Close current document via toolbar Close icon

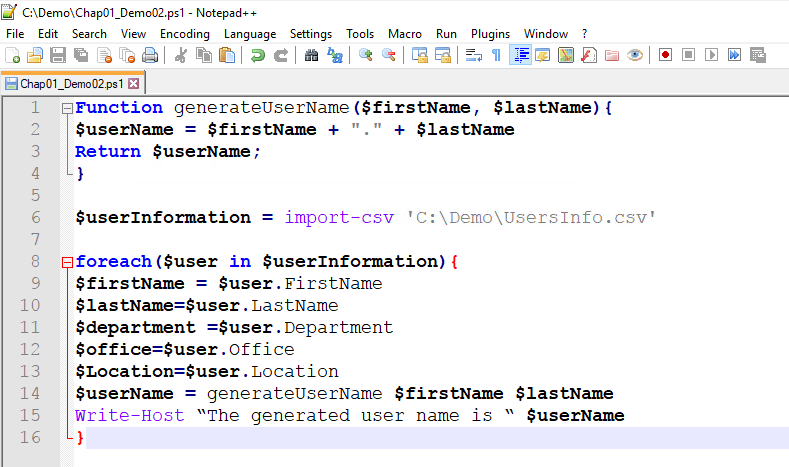pos(104,55)
